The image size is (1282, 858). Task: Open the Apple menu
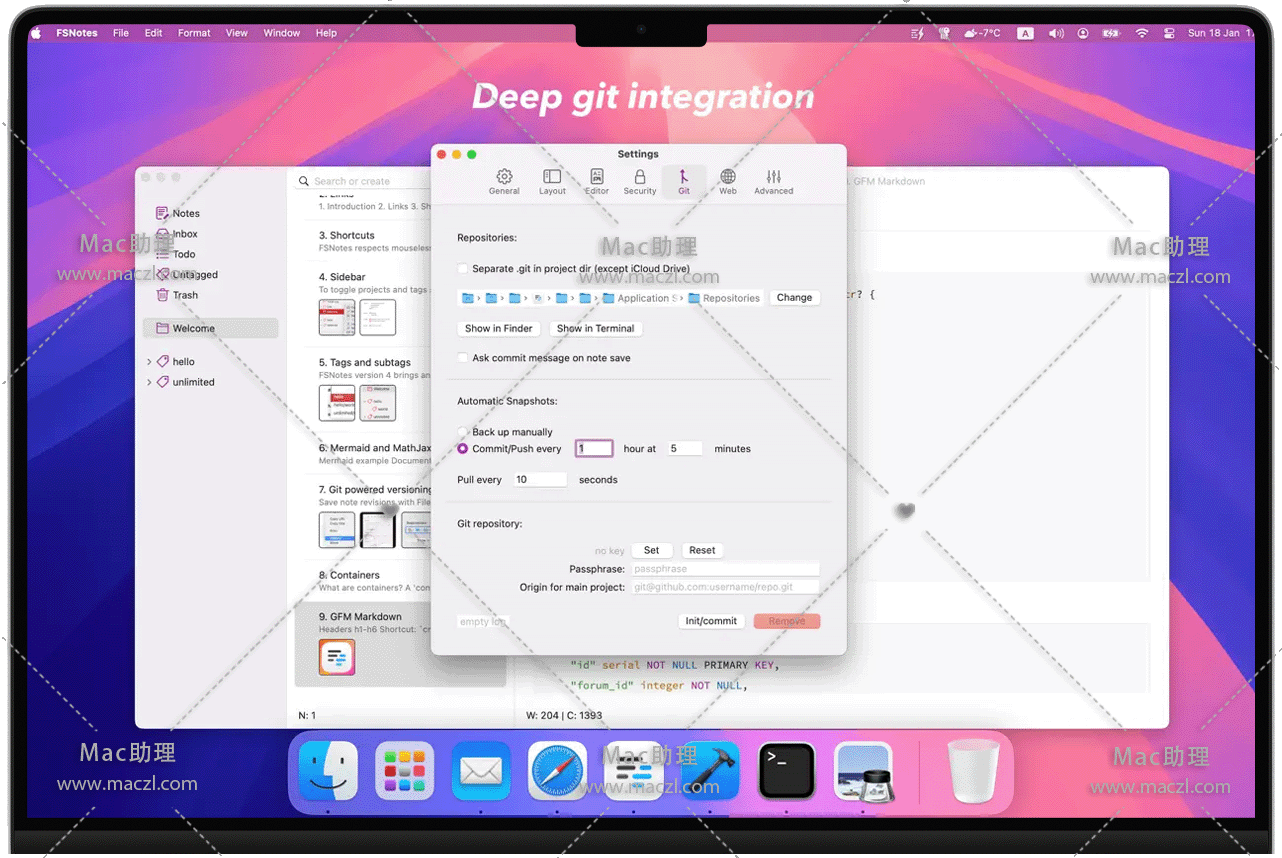(x=36, y=33)
